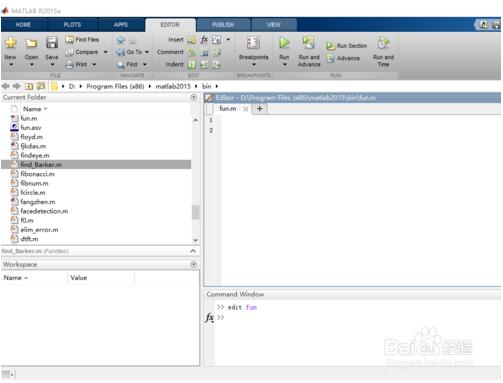This screenshot has width=503, height=383.
Task: Open Find Files tool
Action: pyautogui.click(x=82, y=39)
